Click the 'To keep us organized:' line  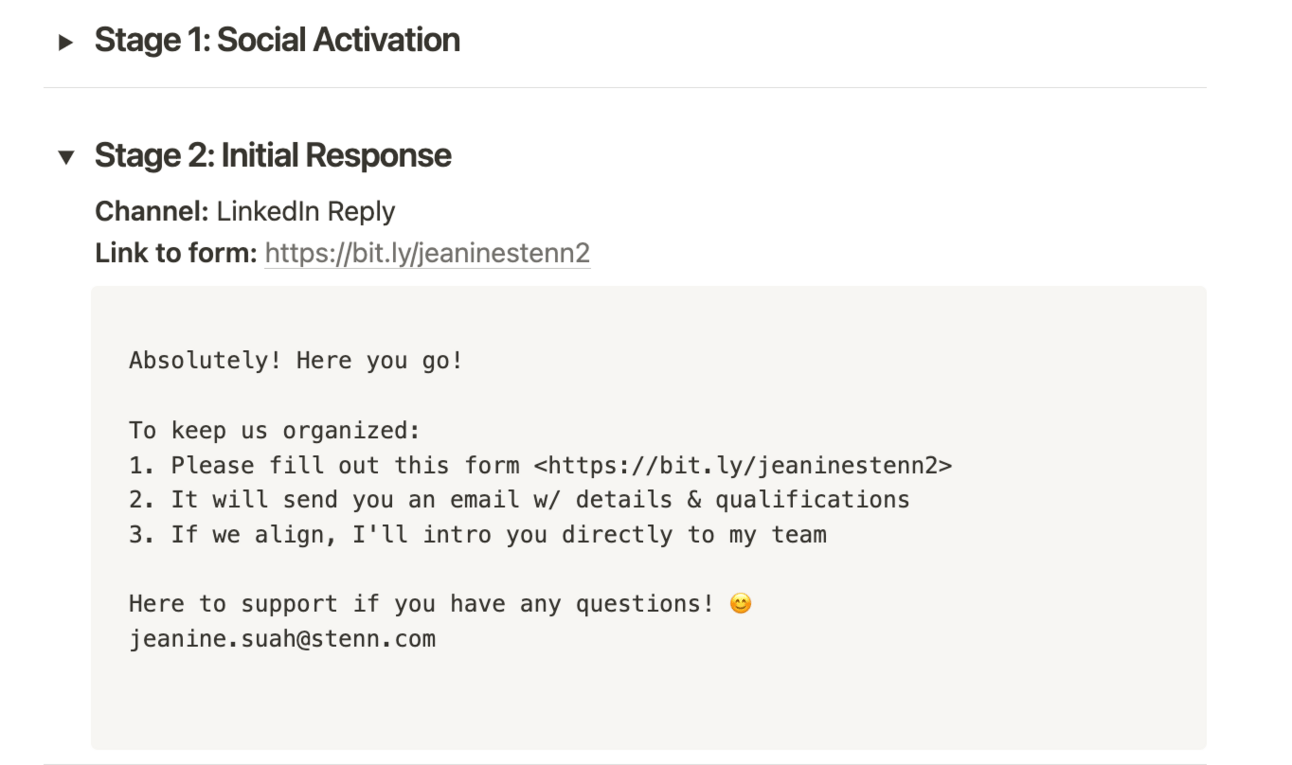(x=275, y=430)
